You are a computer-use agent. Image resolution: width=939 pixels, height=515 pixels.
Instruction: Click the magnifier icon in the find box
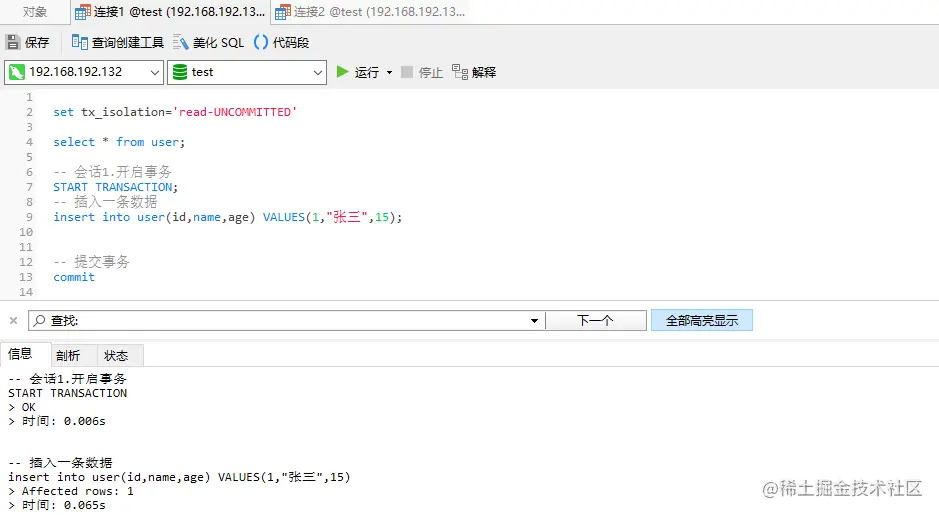click(40, 320)
